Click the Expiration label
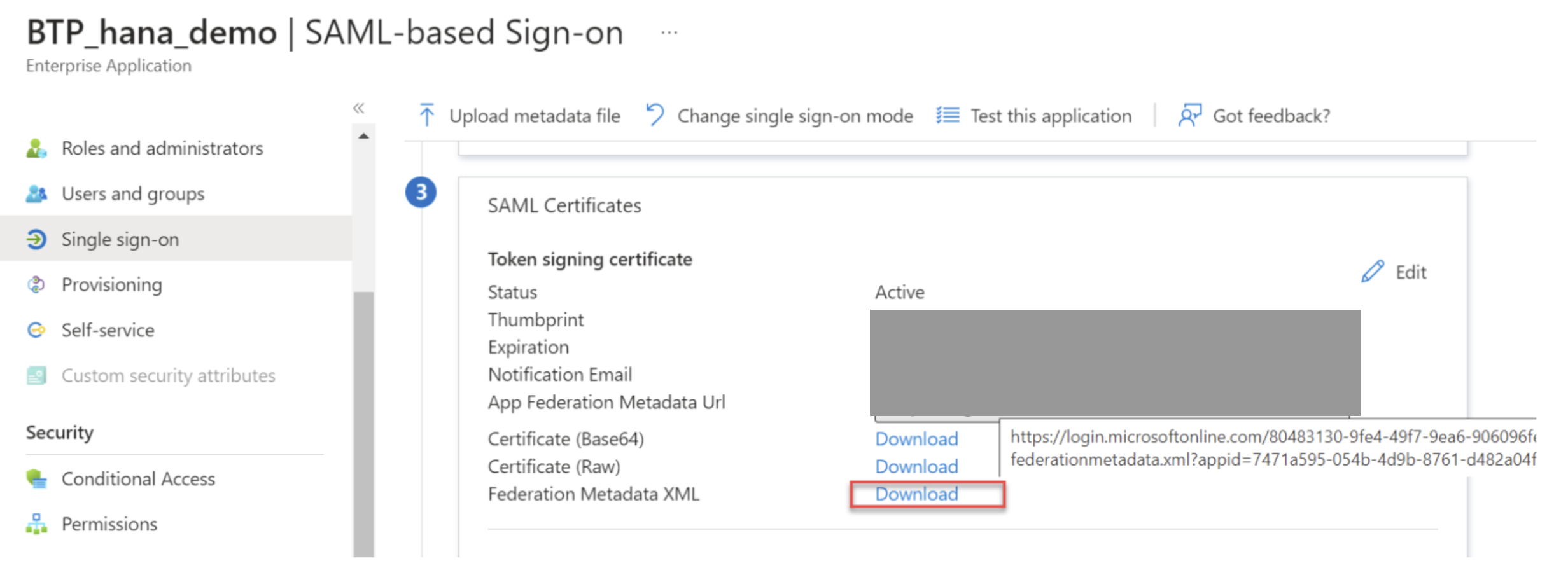 pos(528,347)
